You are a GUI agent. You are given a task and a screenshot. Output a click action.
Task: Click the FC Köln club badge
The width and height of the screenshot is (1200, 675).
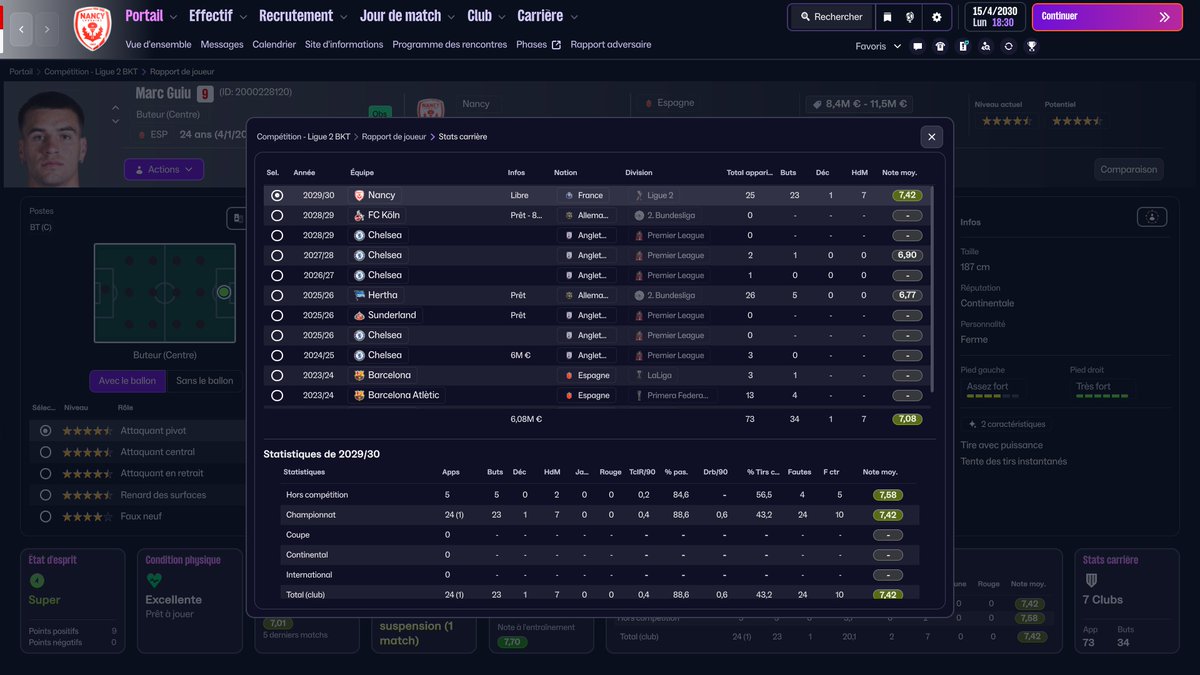coord(359,215)
